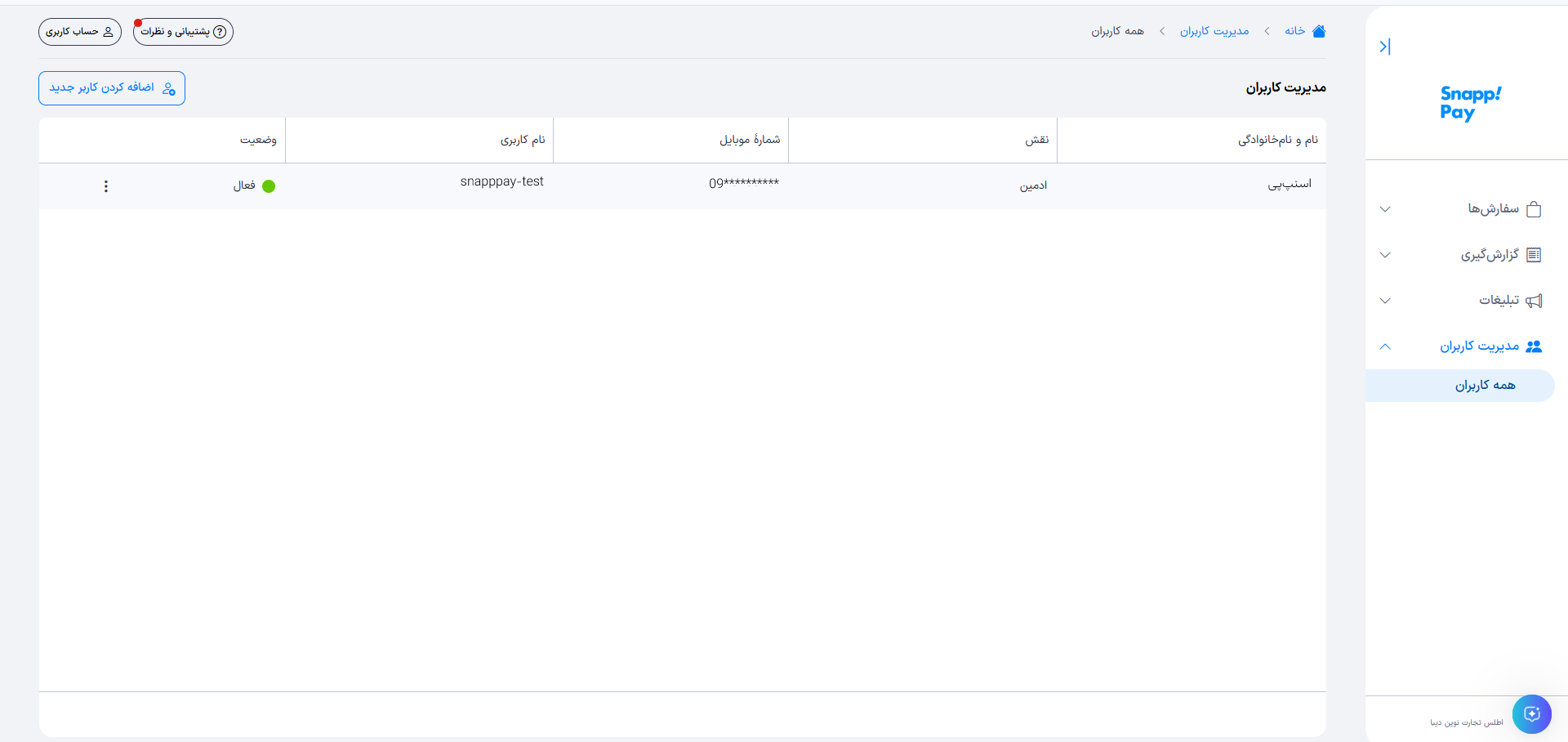Click the question mark icon in support button
The height and width of the screenshot is (742, 1568).
click(220, 32)
